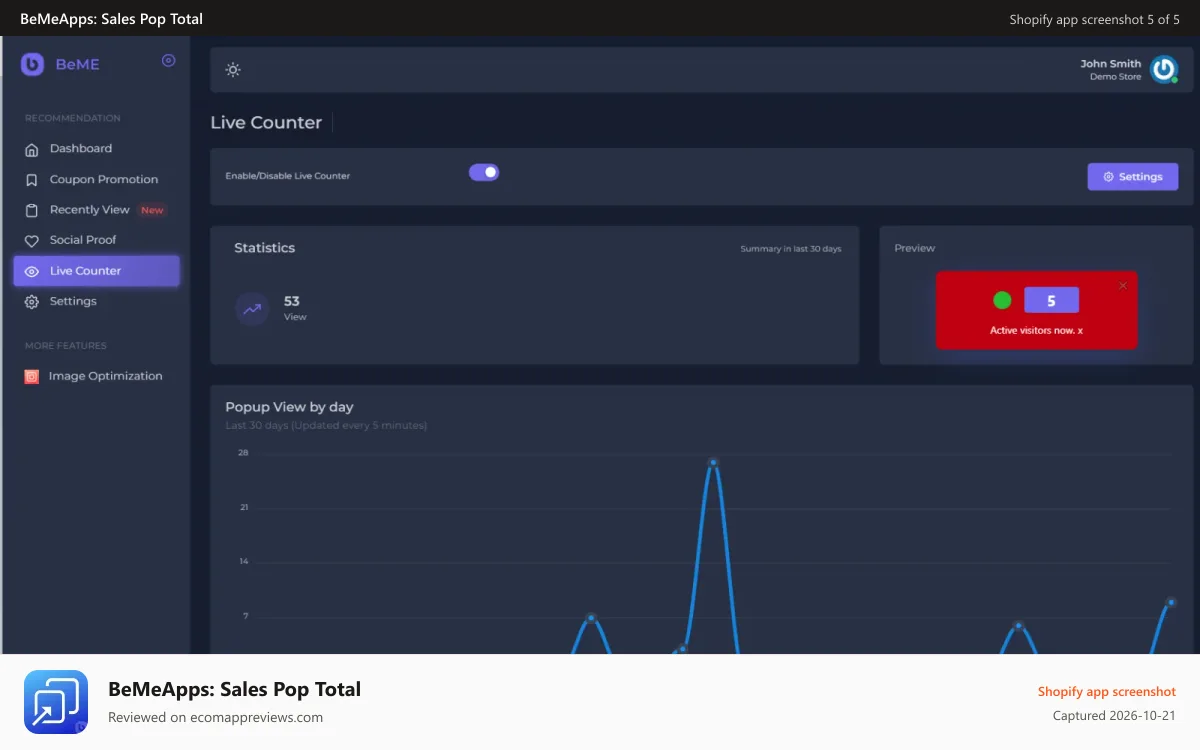This screenshot has width=1200, height=750.
Task: Click the Sales Pop Total app icon
Action: pos(56,702)
